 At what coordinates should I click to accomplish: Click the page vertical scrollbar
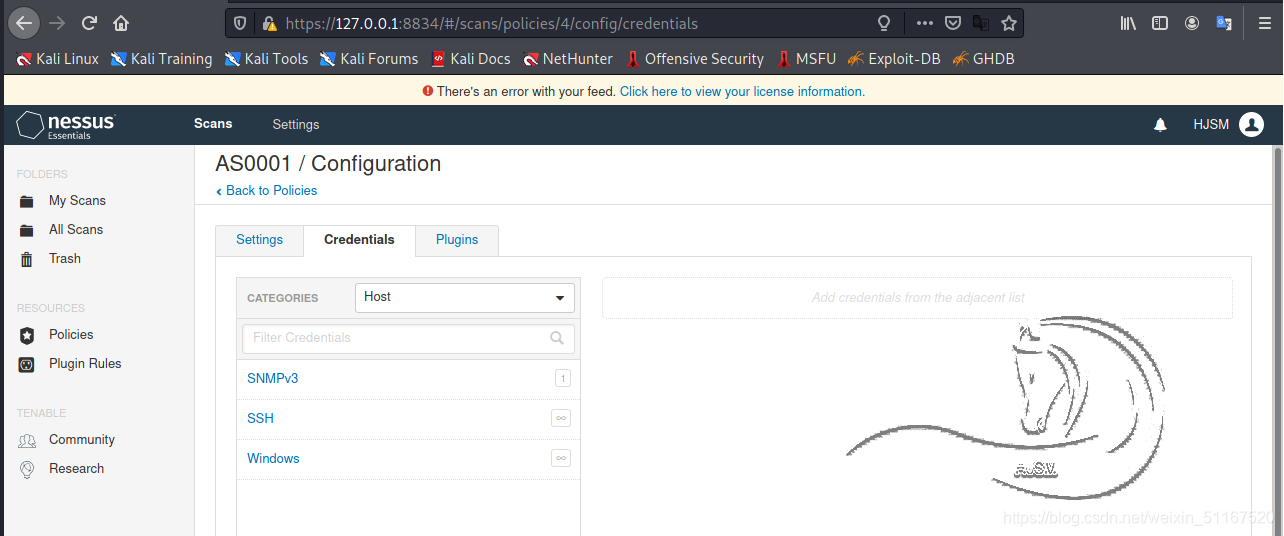[1277, 340]
